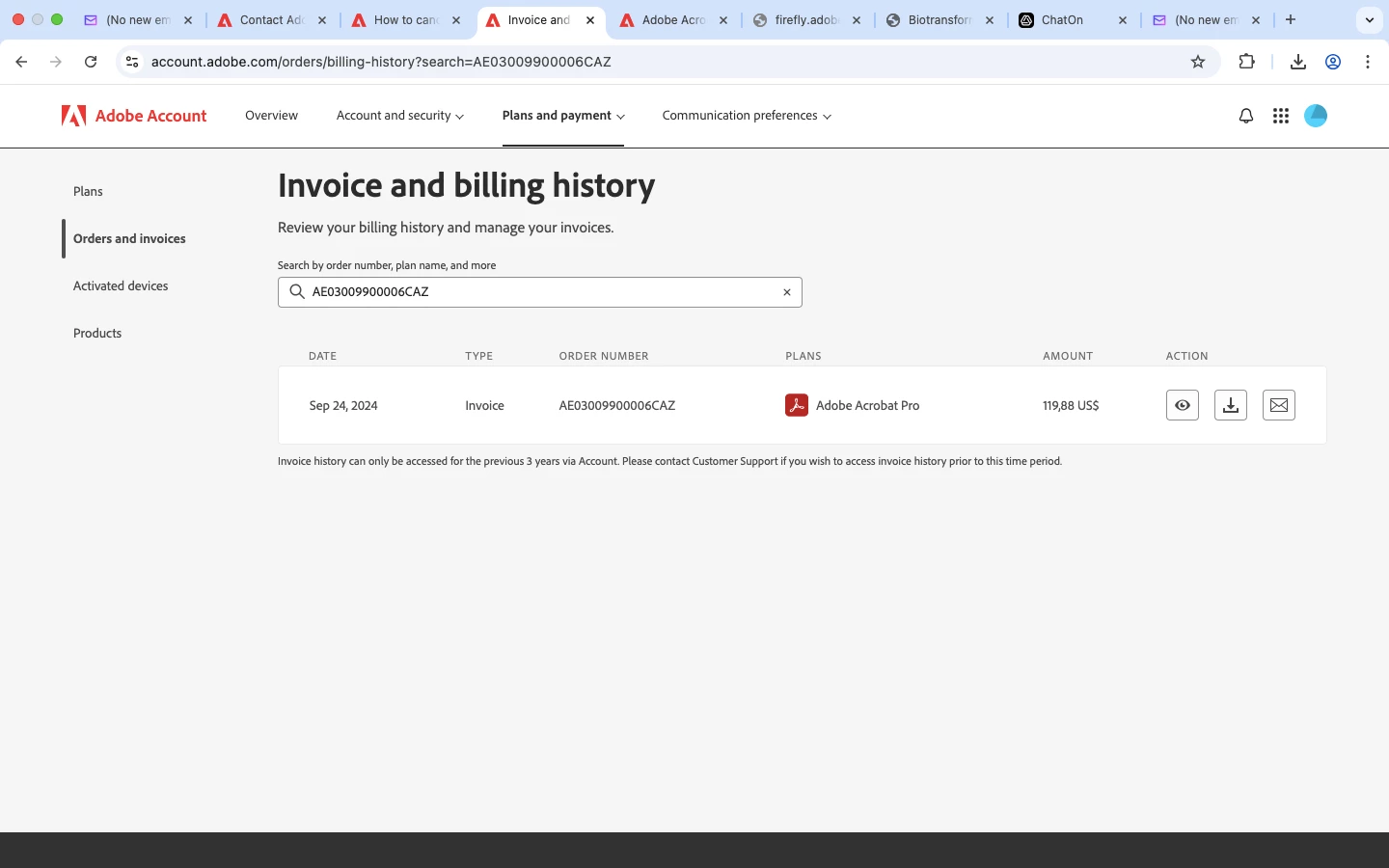The height and width of the screenshot is (868, 1389).
Task: Select Orders and invoices in sidebar
Action: click(129, 238)
